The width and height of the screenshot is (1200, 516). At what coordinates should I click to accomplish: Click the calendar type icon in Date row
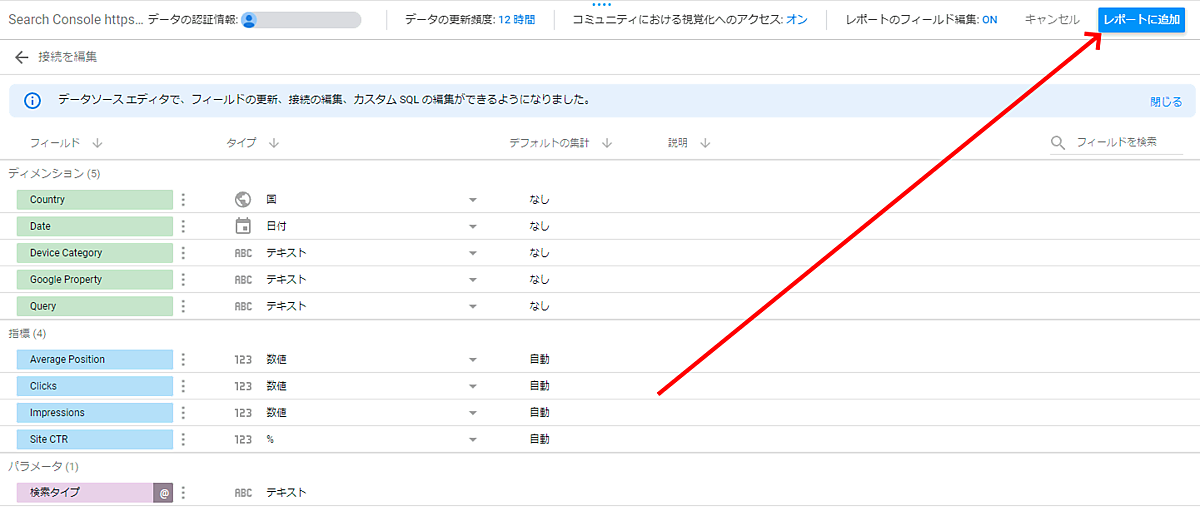tap(243, 226)
